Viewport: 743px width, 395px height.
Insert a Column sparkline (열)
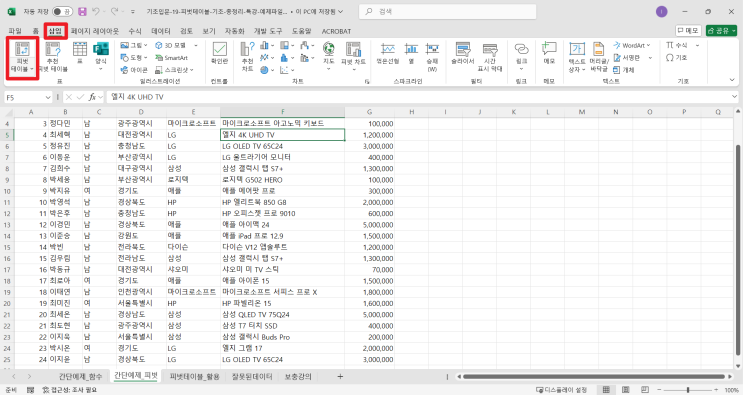411,54
